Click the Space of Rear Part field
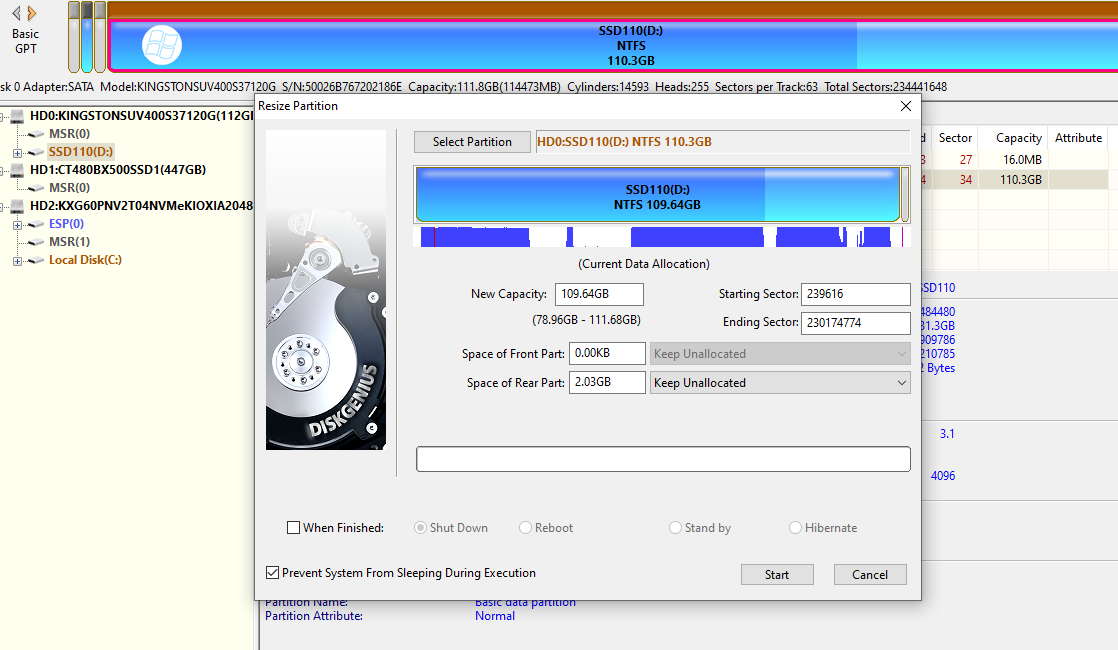The width and height of the screenshot is (1118, 650). 607,382
